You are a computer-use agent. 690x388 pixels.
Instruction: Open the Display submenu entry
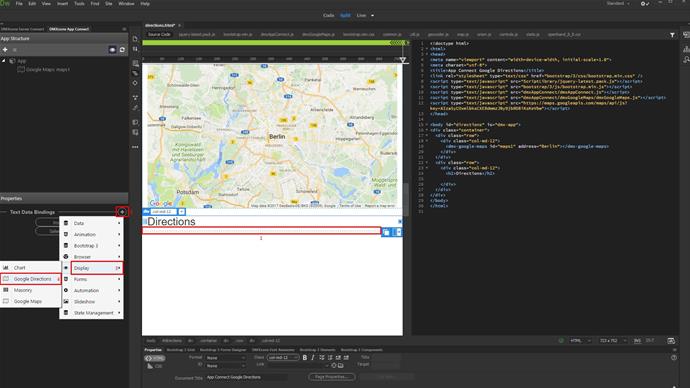(96, 268)
